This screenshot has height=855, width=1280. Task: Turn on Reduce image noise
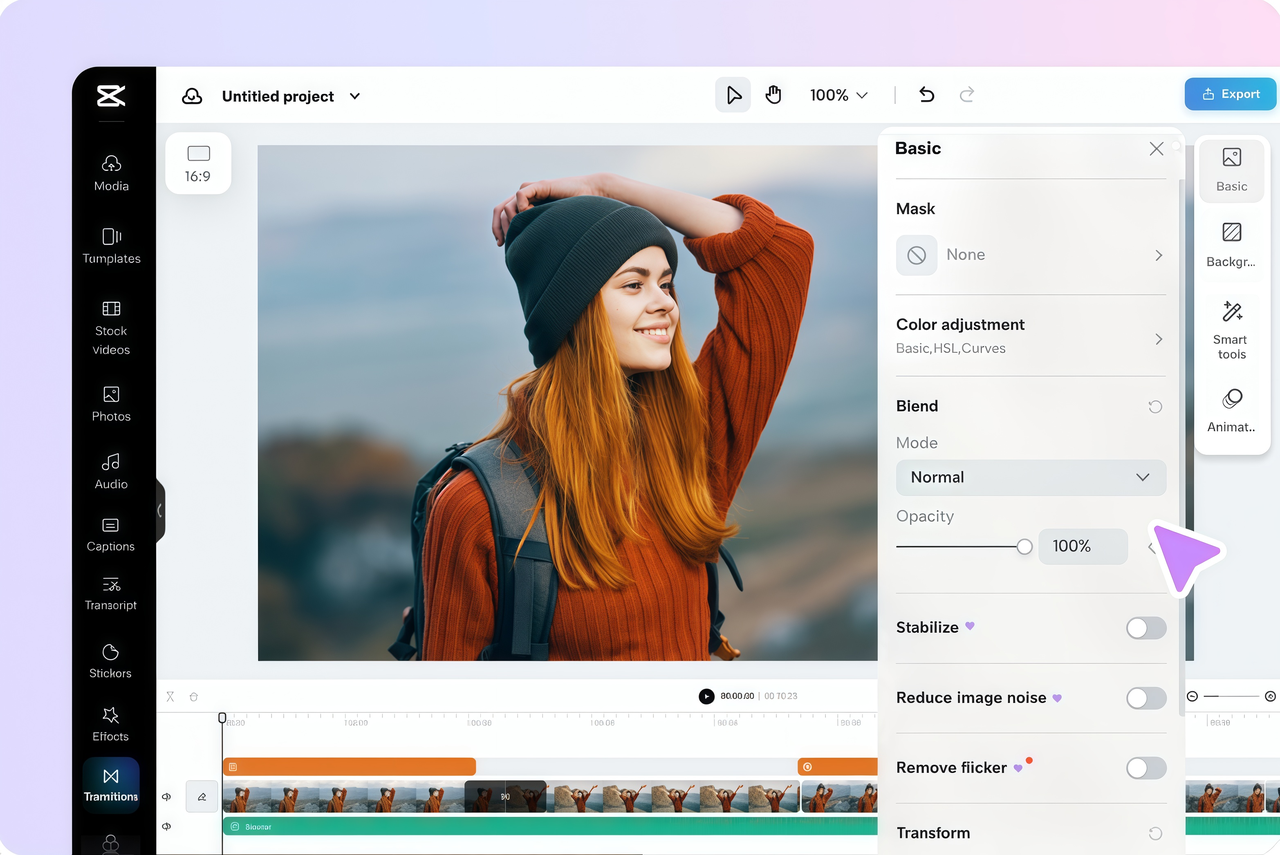pos(1146,698)
